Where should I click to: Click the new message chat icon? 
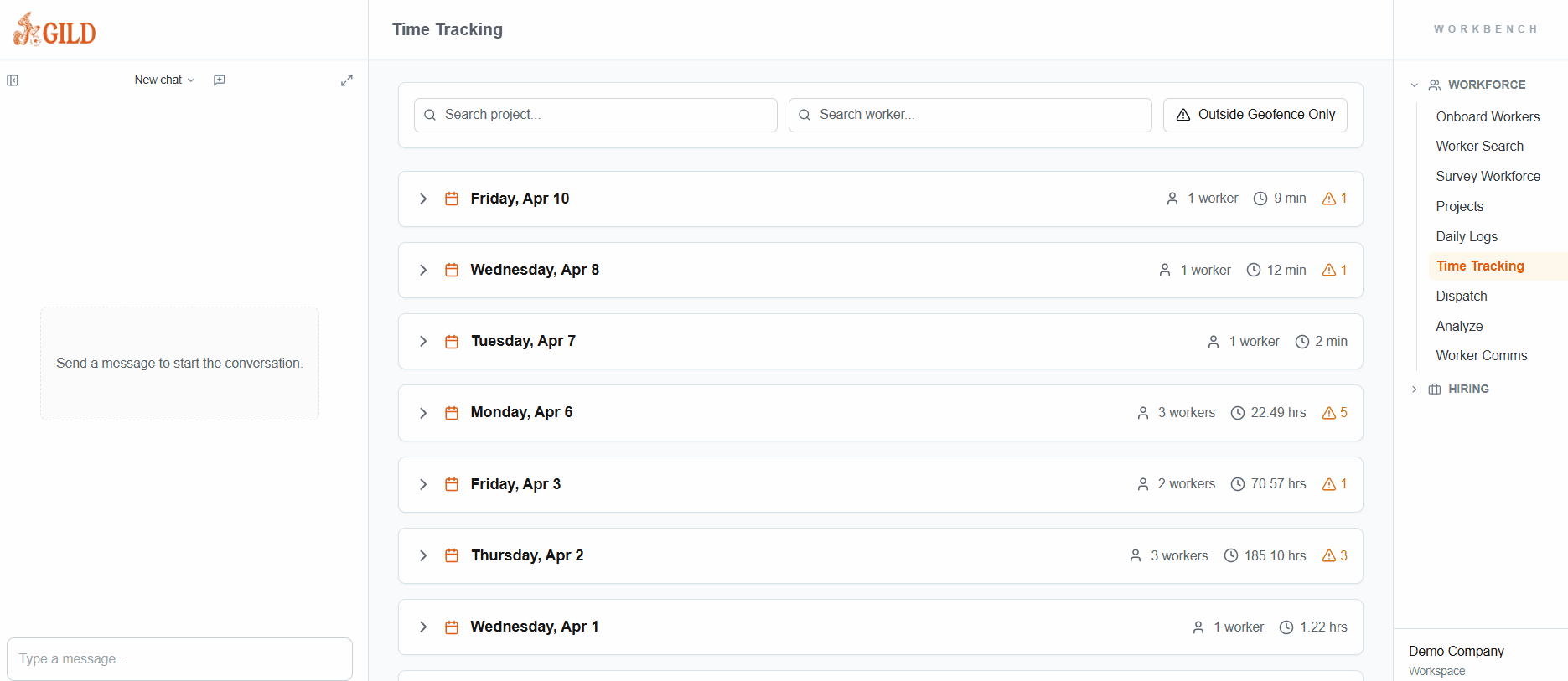[x=220, y=80]
